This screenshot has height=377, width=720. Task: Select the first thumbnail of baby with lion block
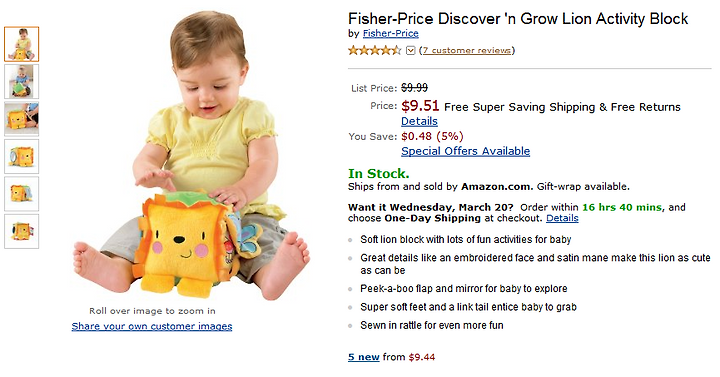click(x=22, y=44)
